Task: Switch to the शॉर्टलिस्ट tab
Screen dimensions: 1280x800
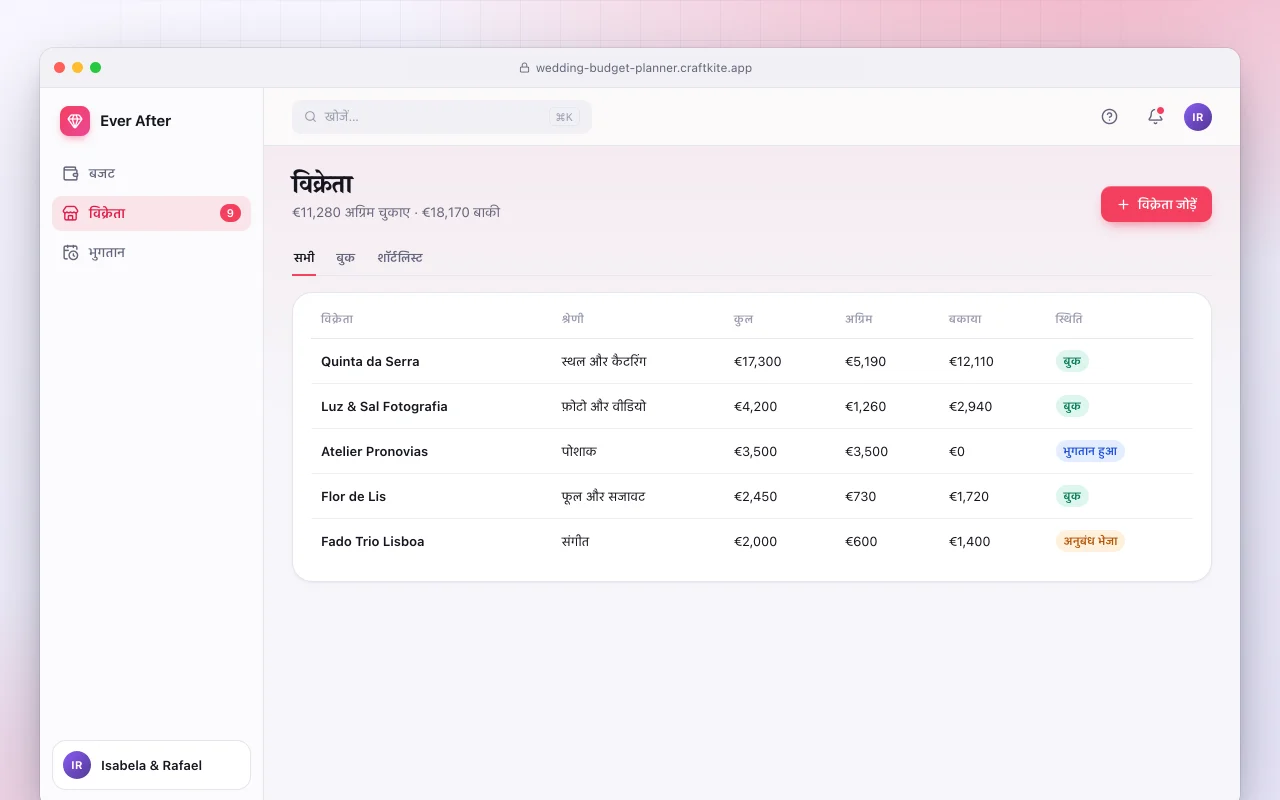Action: pyautogui.click(x=400, y=258)
